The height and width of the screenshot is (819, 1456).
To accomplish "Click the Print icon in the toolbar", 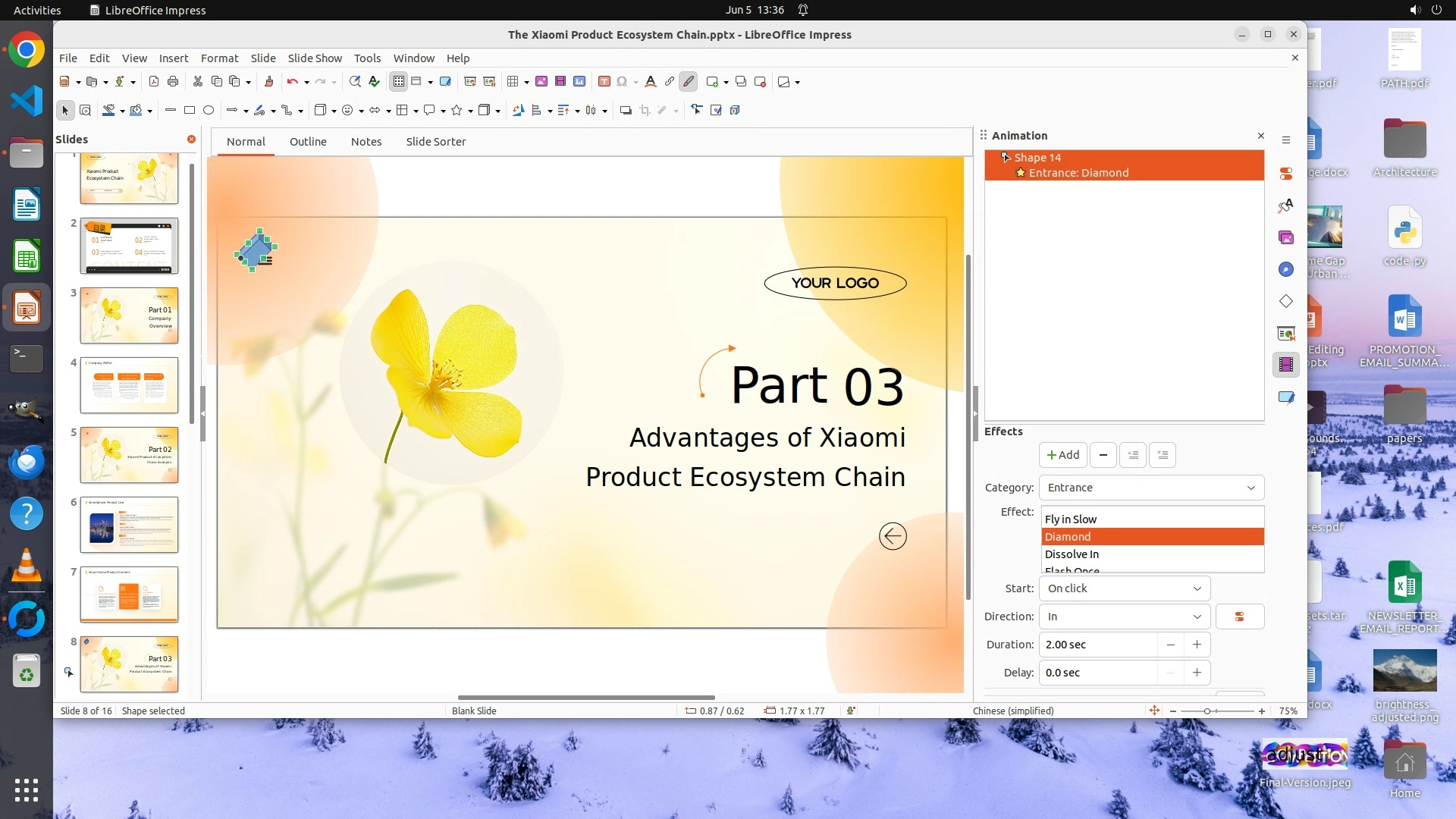I will (x=173, y=82).
